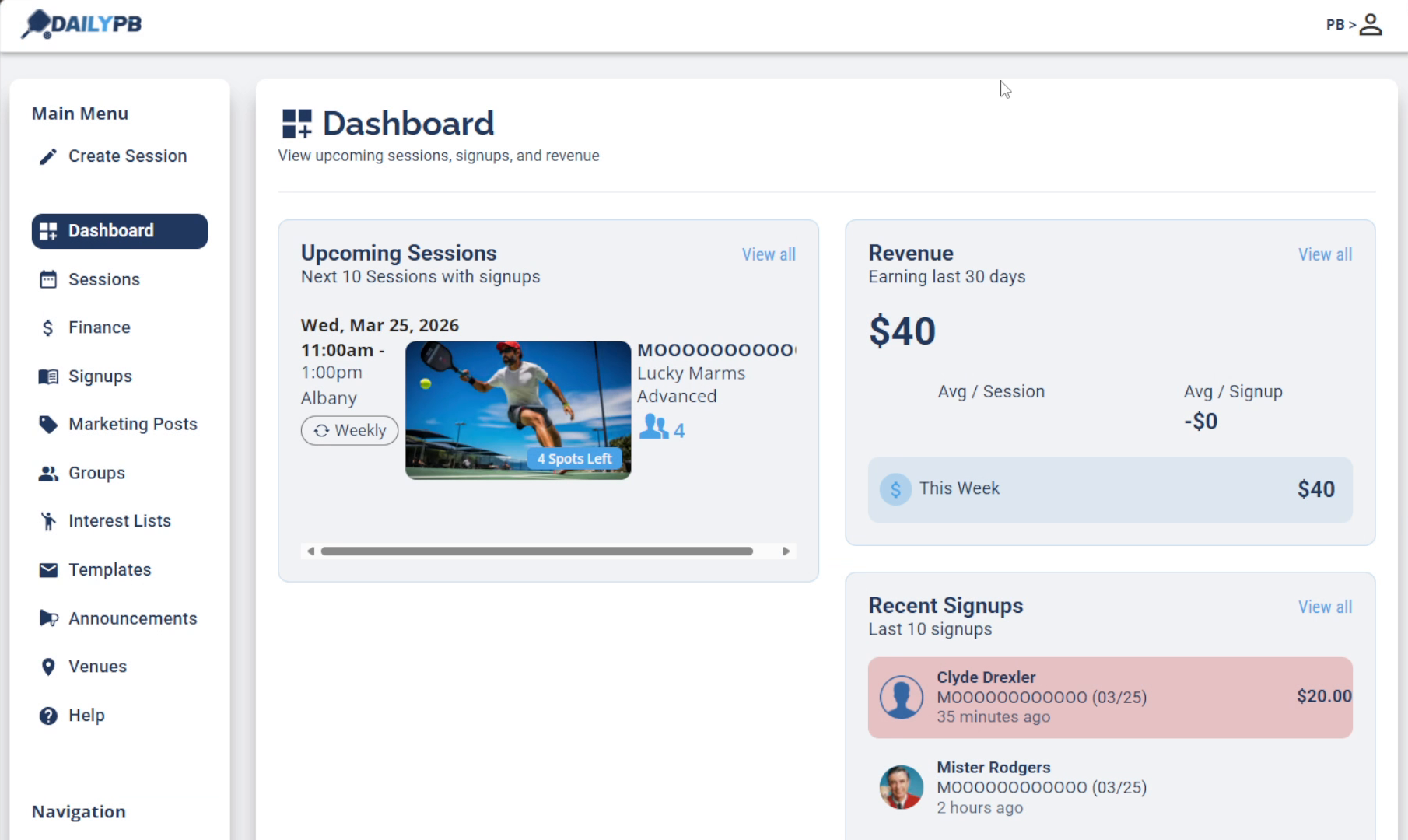Click the Finance dollar icon
Viewport: 1408px width, 840px height.
pyautogui.click(x=48, y=327)
